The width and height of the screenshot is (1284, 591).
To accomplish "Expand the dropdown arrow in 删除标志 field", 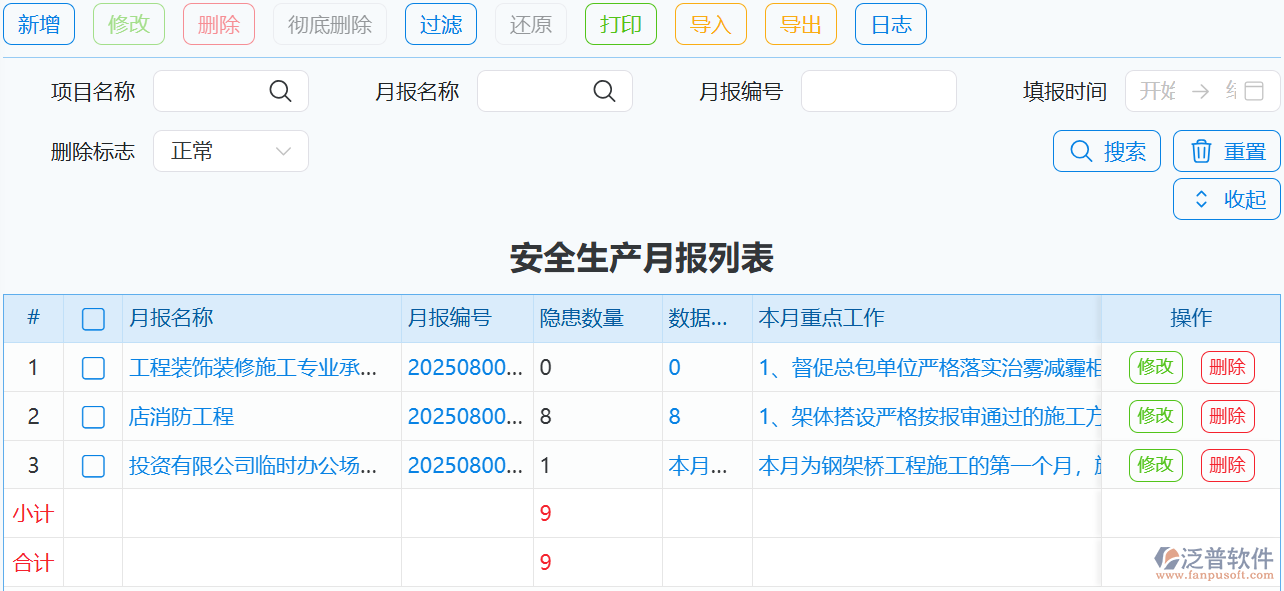I will 283,151.
